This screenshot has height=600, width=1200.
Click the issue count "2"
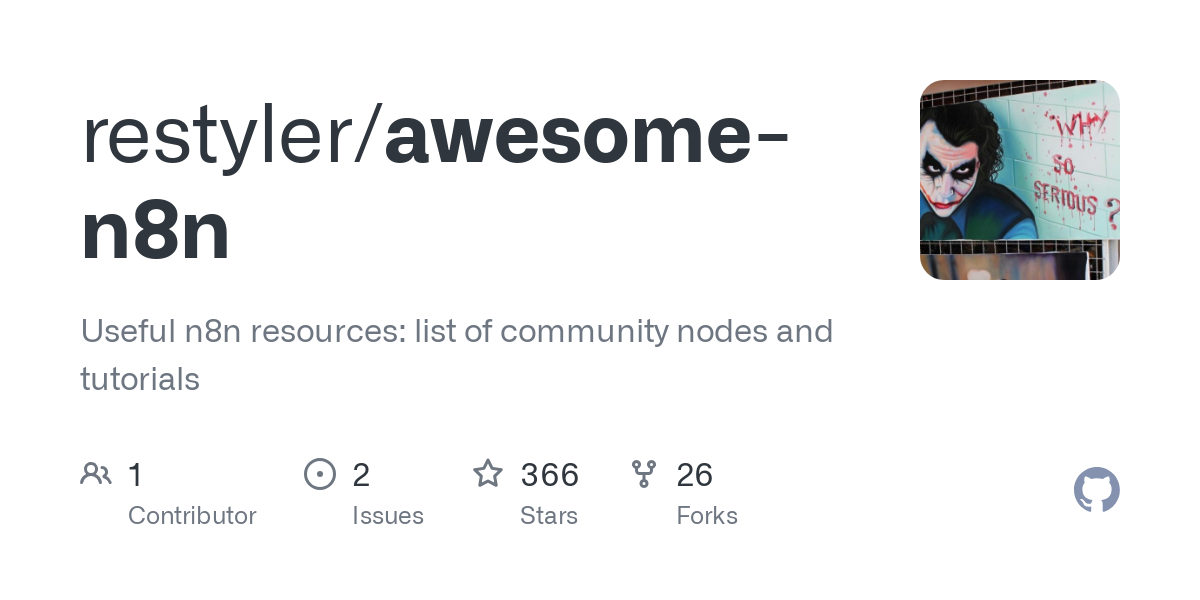point(361,474)
